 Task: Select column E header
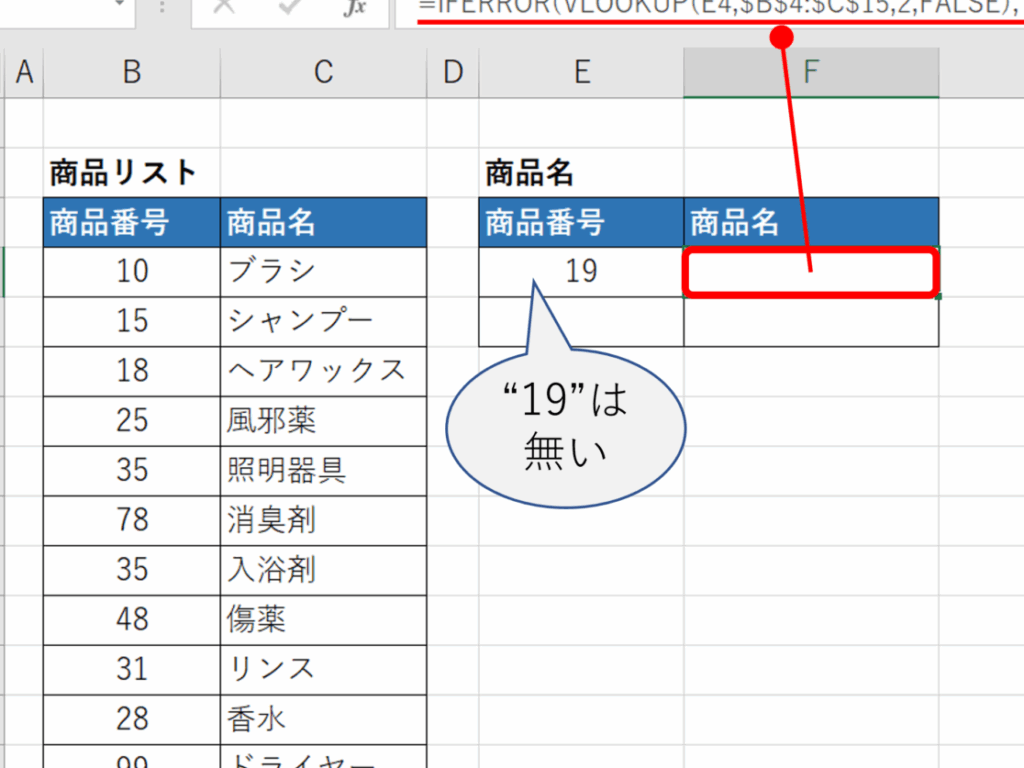[581, 73]
